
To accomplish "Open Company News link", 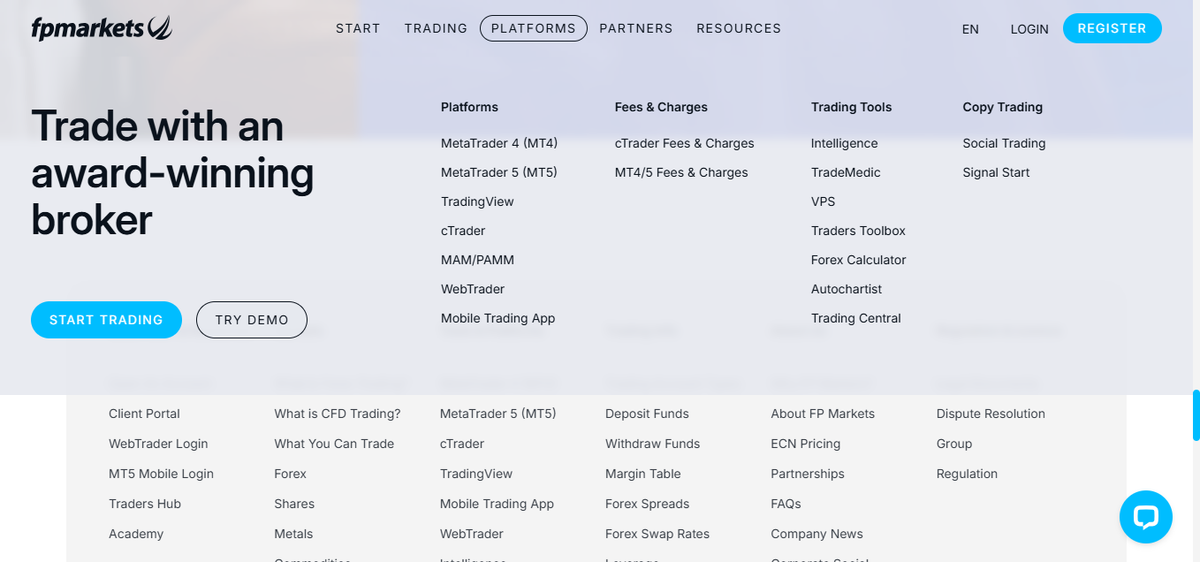I will tap(817, 533).
